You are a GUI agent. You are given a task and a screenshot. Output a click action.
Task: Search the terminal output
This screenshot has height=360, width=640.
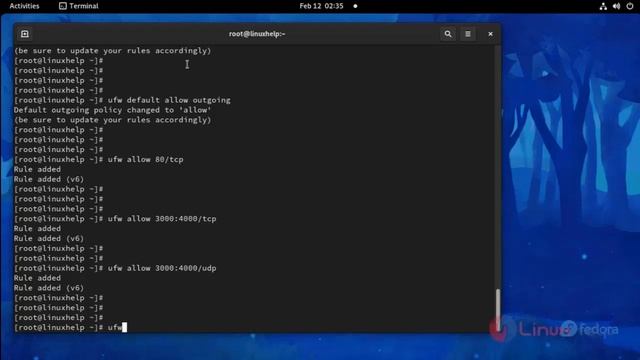tap(448, 34)
